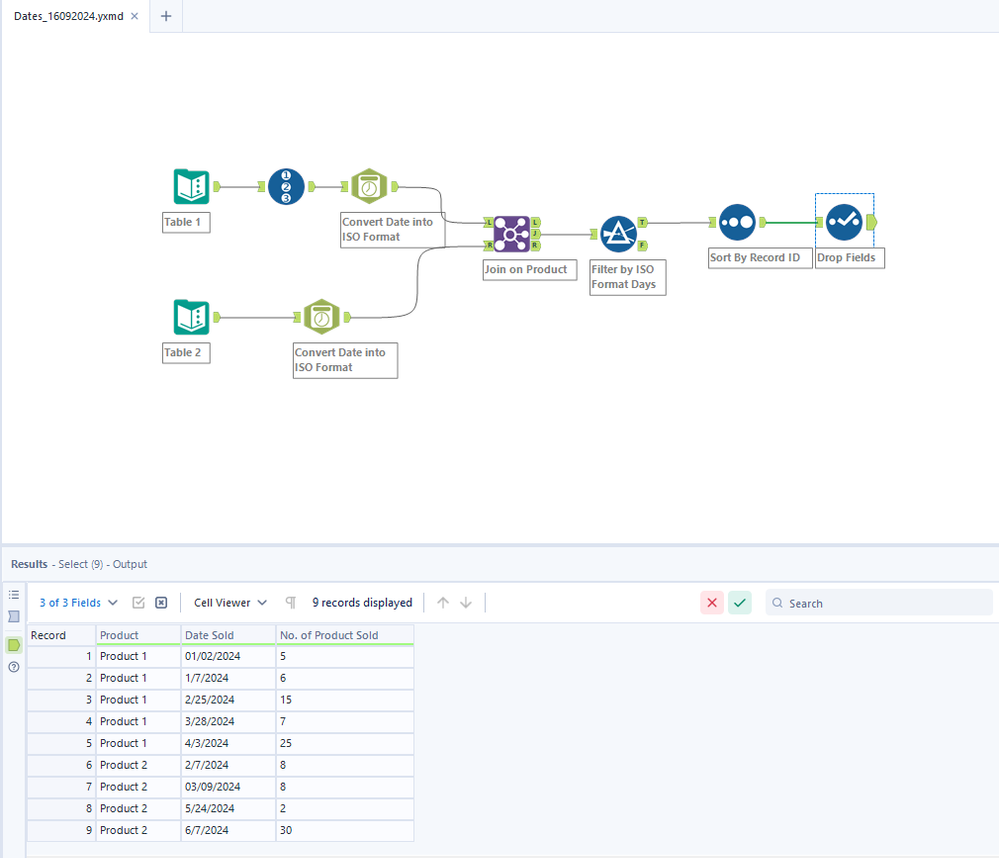Screen dimensions: 999x858
Task: Select the Table 1 annotation label
Action: (186, 222)
